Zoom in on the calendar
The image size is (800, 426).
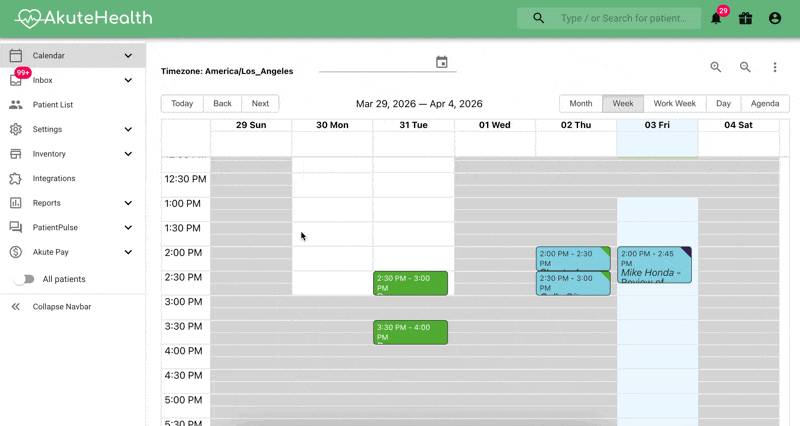pyautogui.click(x=716, y=67)
